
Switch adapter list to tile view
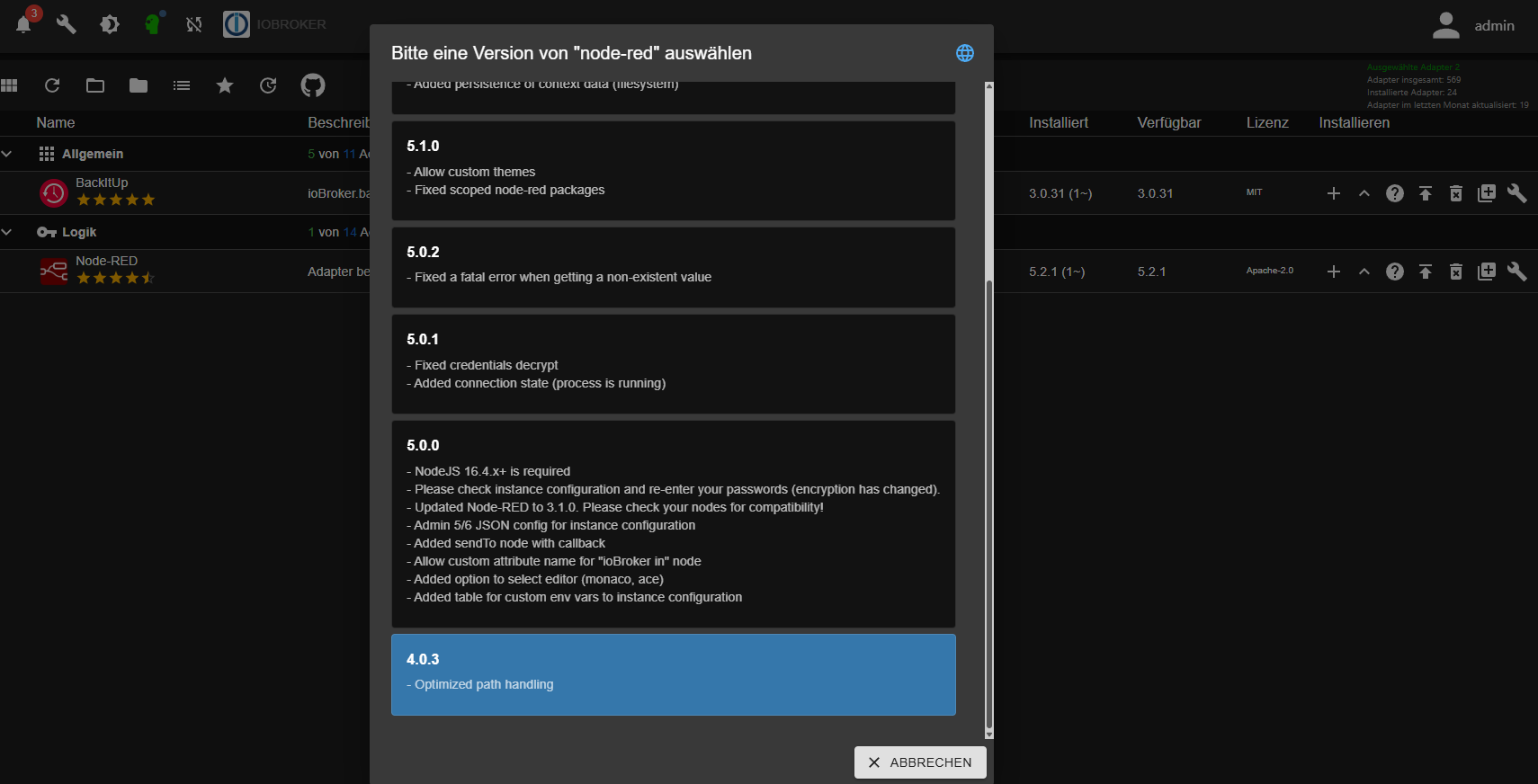coord(10,85)
